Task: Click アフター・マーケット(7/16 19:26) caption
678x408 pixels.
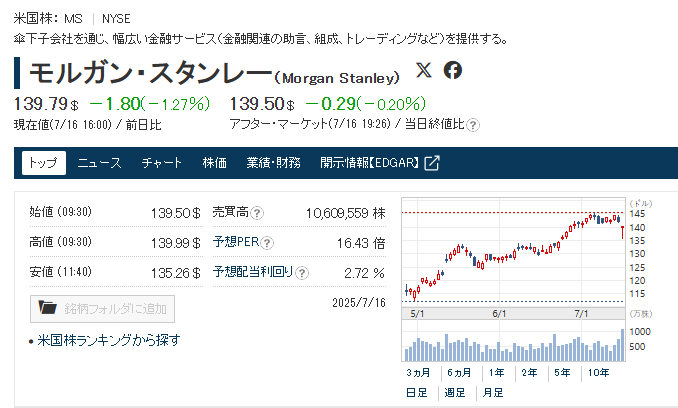Action: coord(310,124)
